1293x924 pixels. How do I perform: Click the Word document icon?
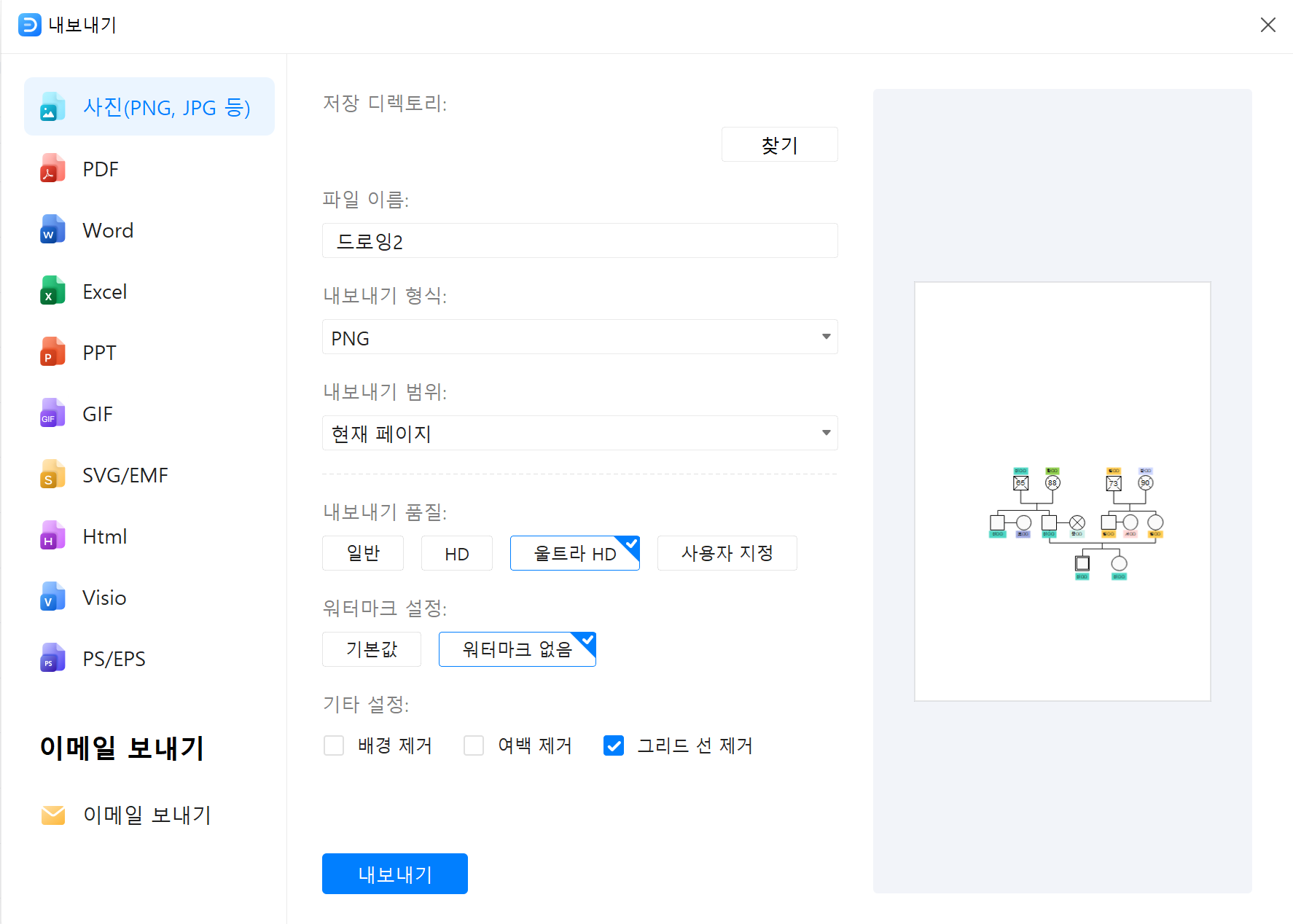pos(52,230)
